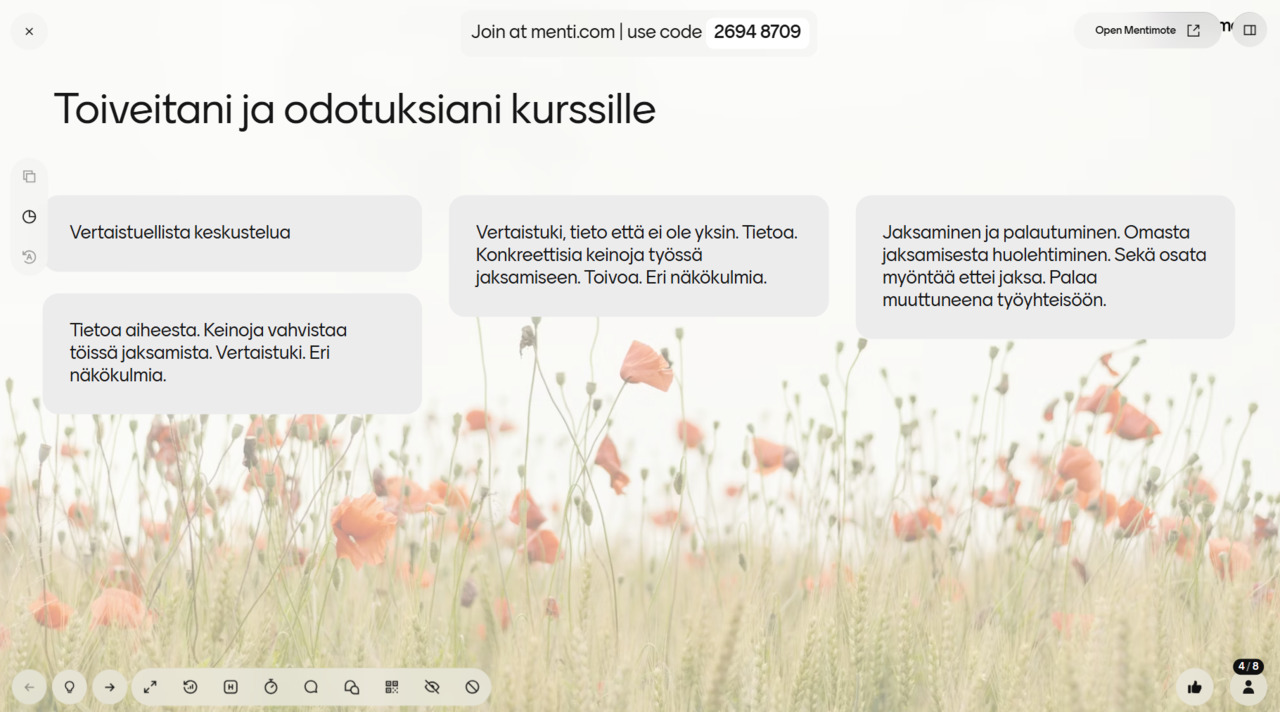This screenshot has width=1280, height=712.
Task: Select the stacked squares view in side toolbar
Action: pyautogui.click(x=29, y=177)
